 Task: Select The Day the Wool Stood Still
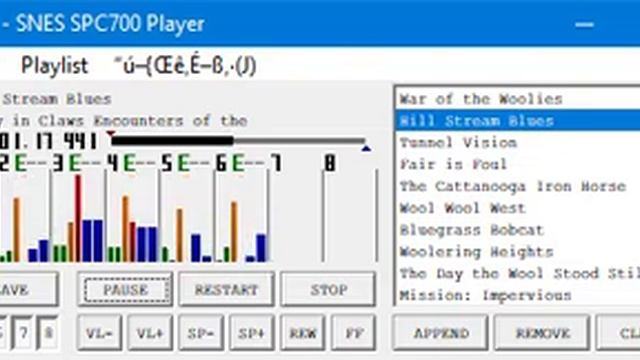[518, 273]
